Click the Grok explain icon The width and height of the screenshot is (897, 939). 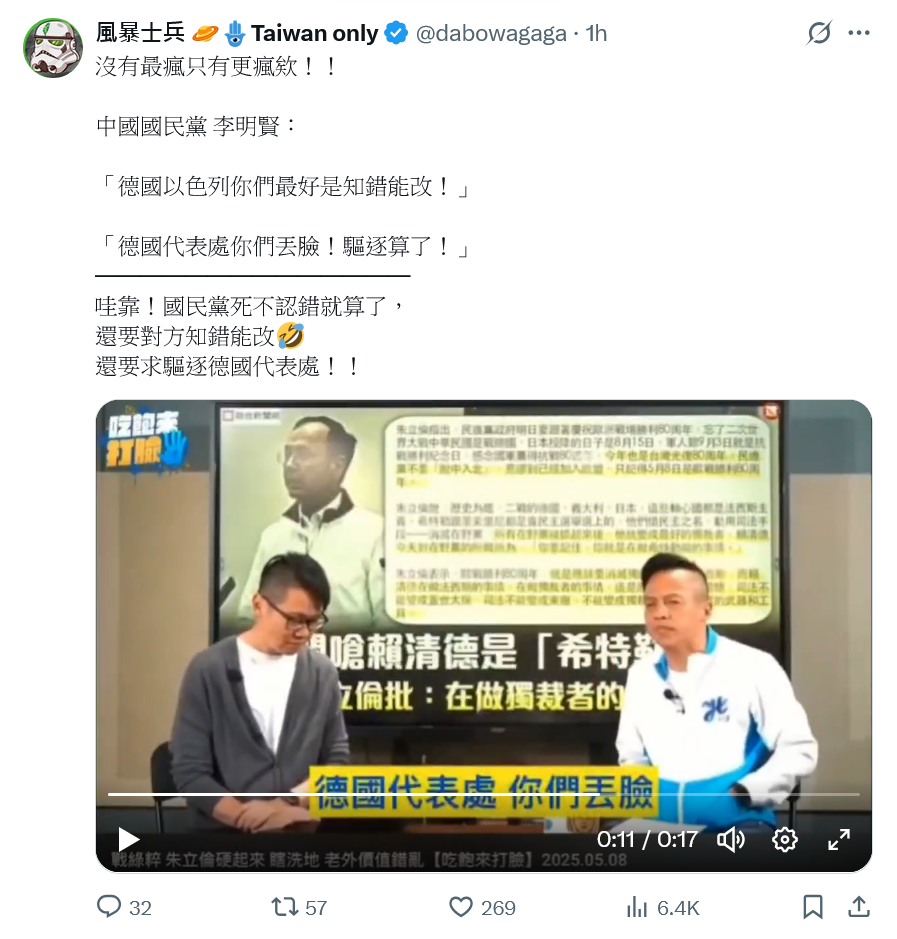click(818, 33)
